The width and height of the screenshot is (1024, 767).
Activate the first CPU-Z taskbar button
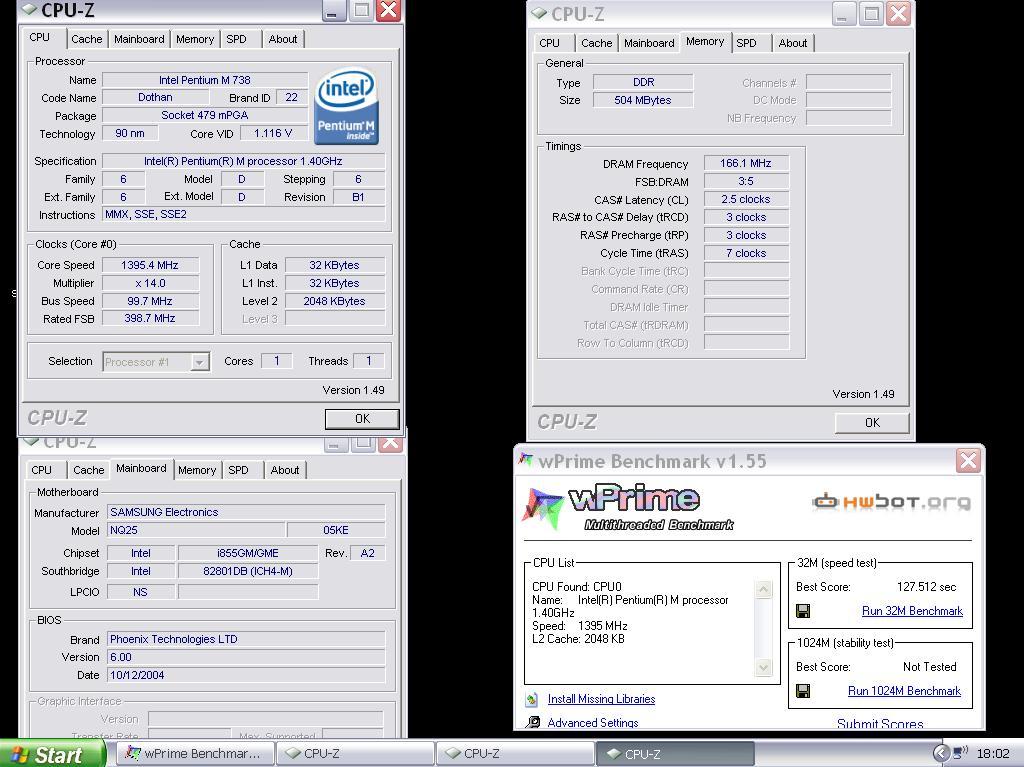355,754
